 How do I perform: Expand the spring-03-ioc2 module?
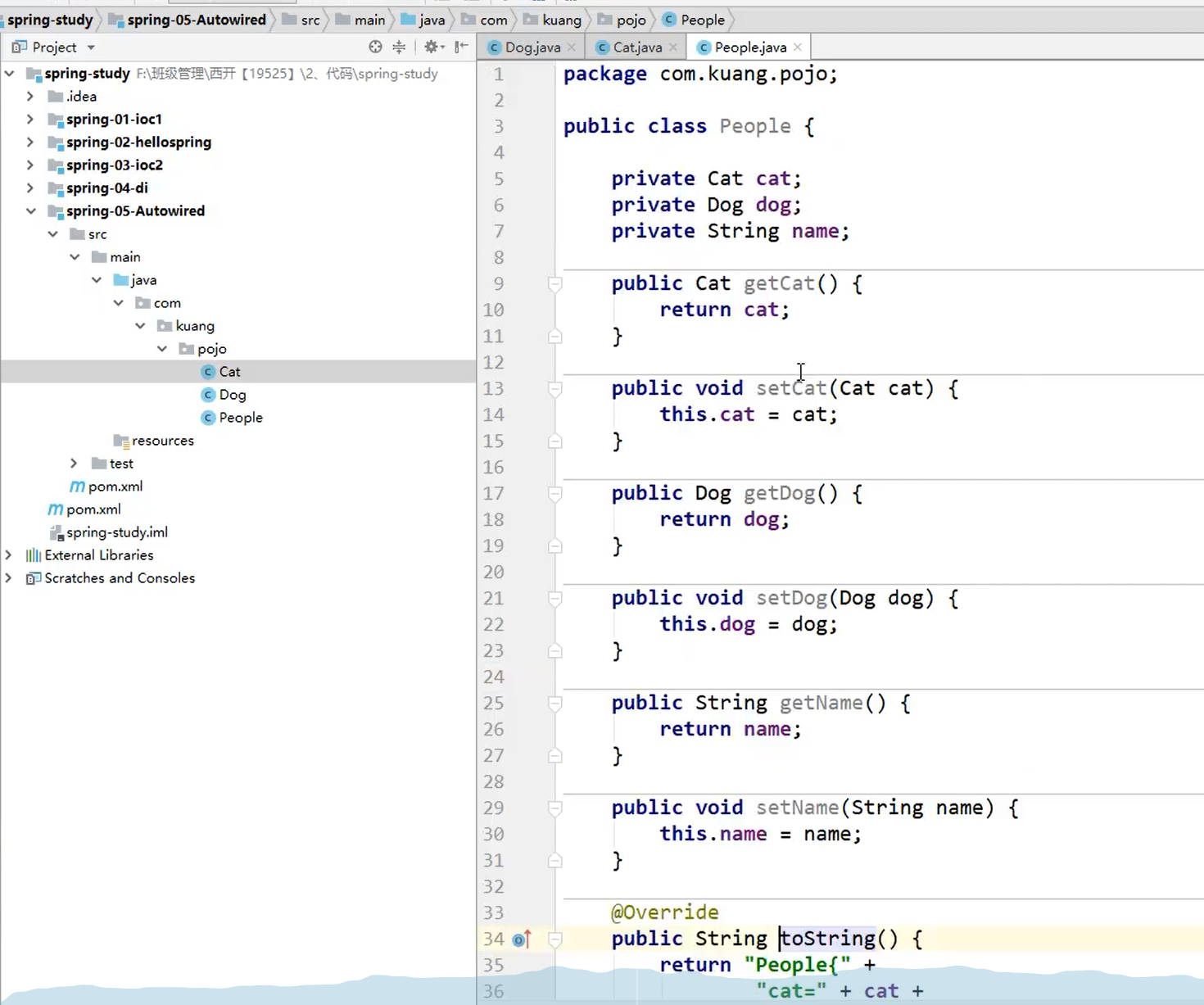(x=30, y=165)
